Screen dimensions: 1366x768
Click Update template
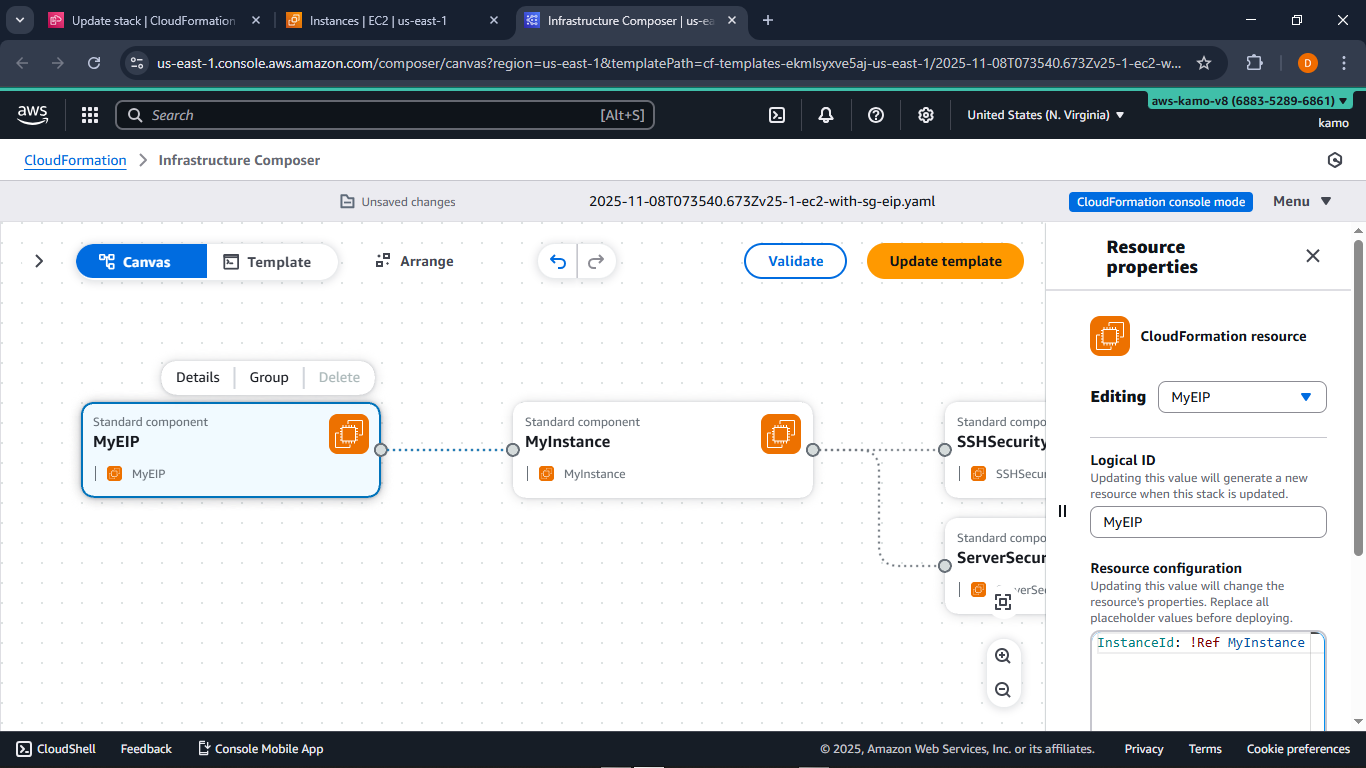[x=944, y=261]
